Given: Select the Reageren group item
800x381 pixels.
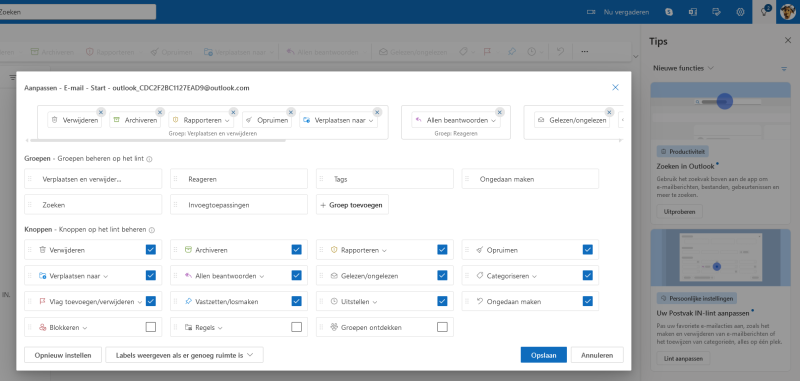Looking at the screenshot, I should point(239,179).
